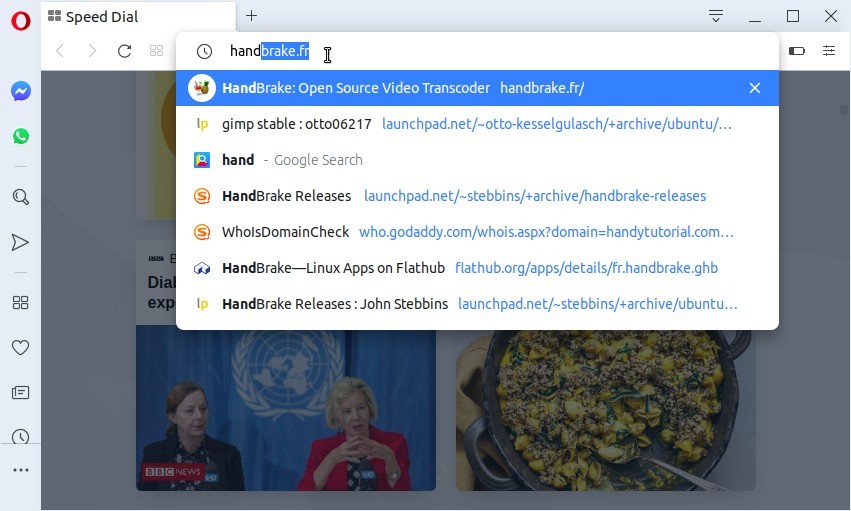Open WhatsApp in the sidebar
851x511 pixels.
(x=21, y=136)
